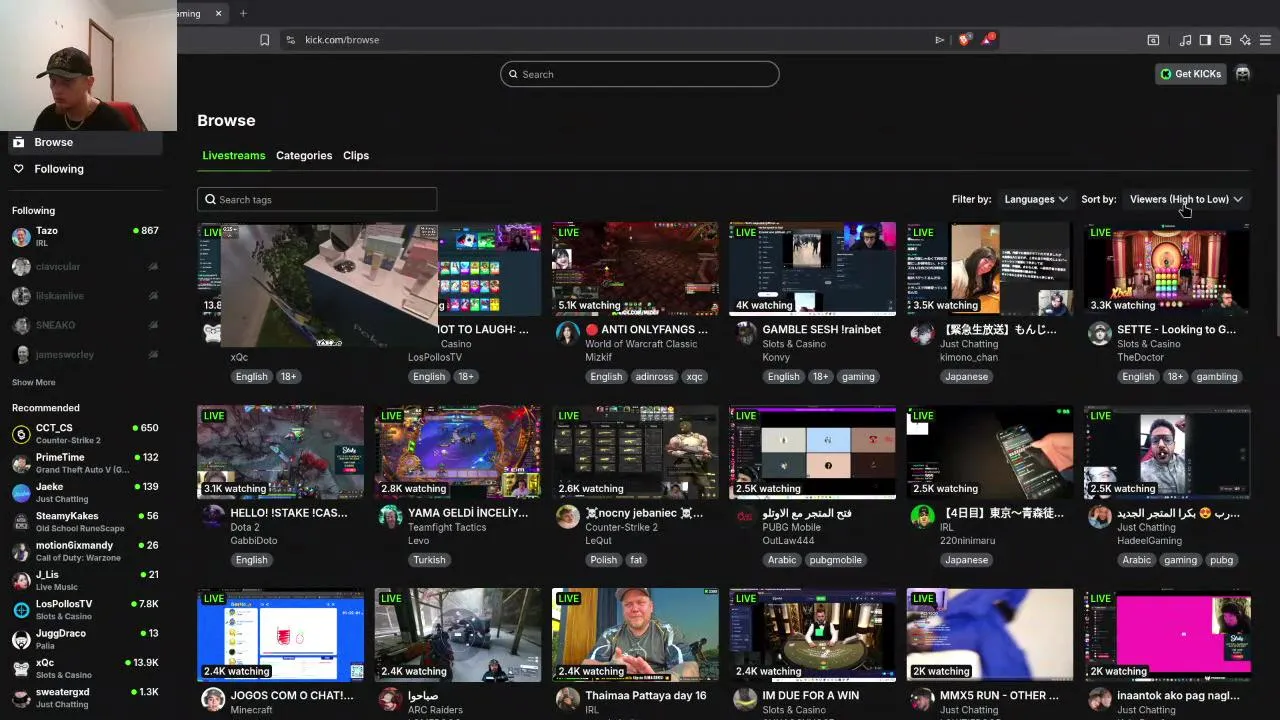Screen dimensions: 1280x720
Task: Click the tab search icon in browser toolbar
Action: [1153, 40]
